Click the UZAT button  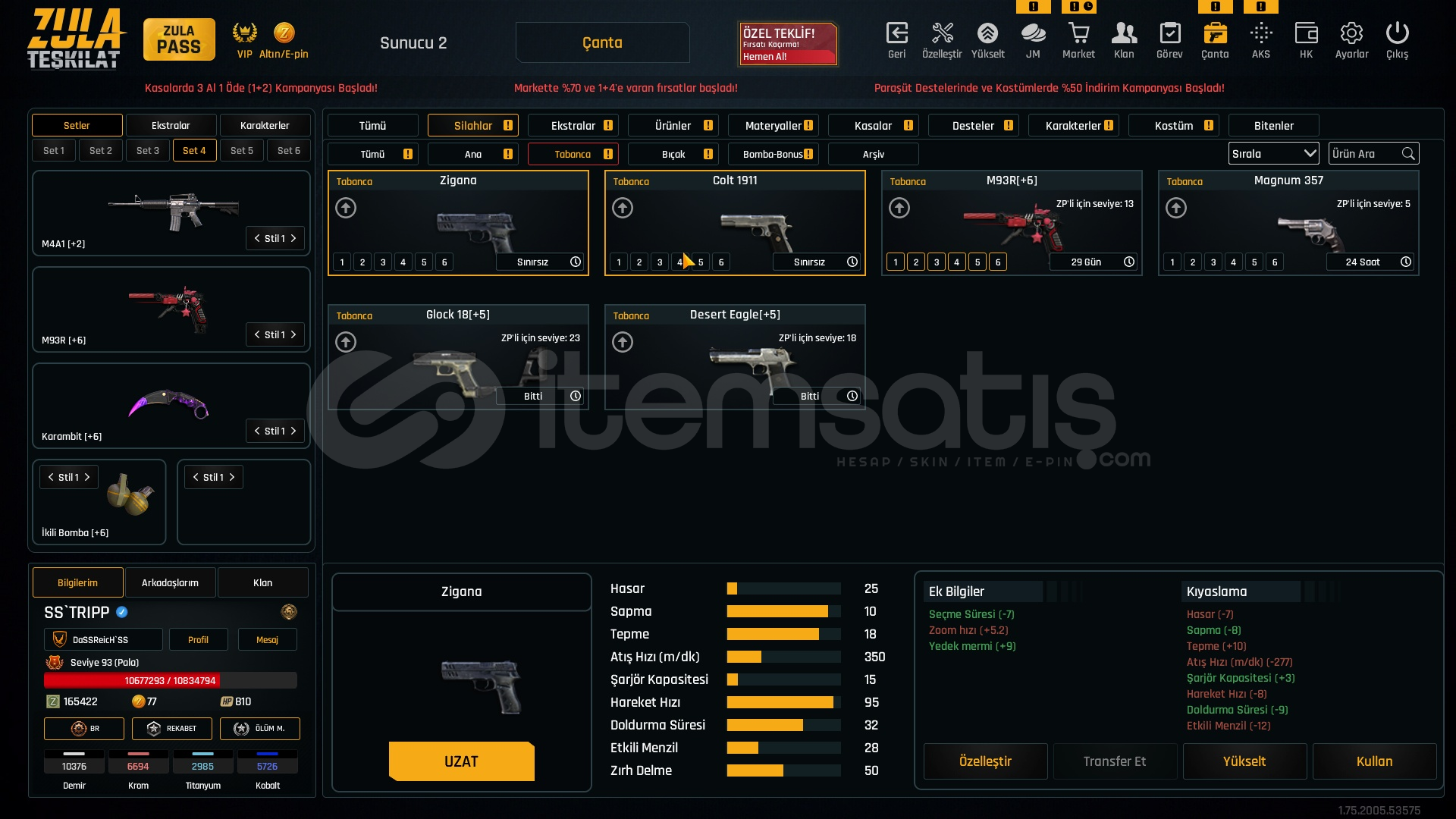click(461, 761)
